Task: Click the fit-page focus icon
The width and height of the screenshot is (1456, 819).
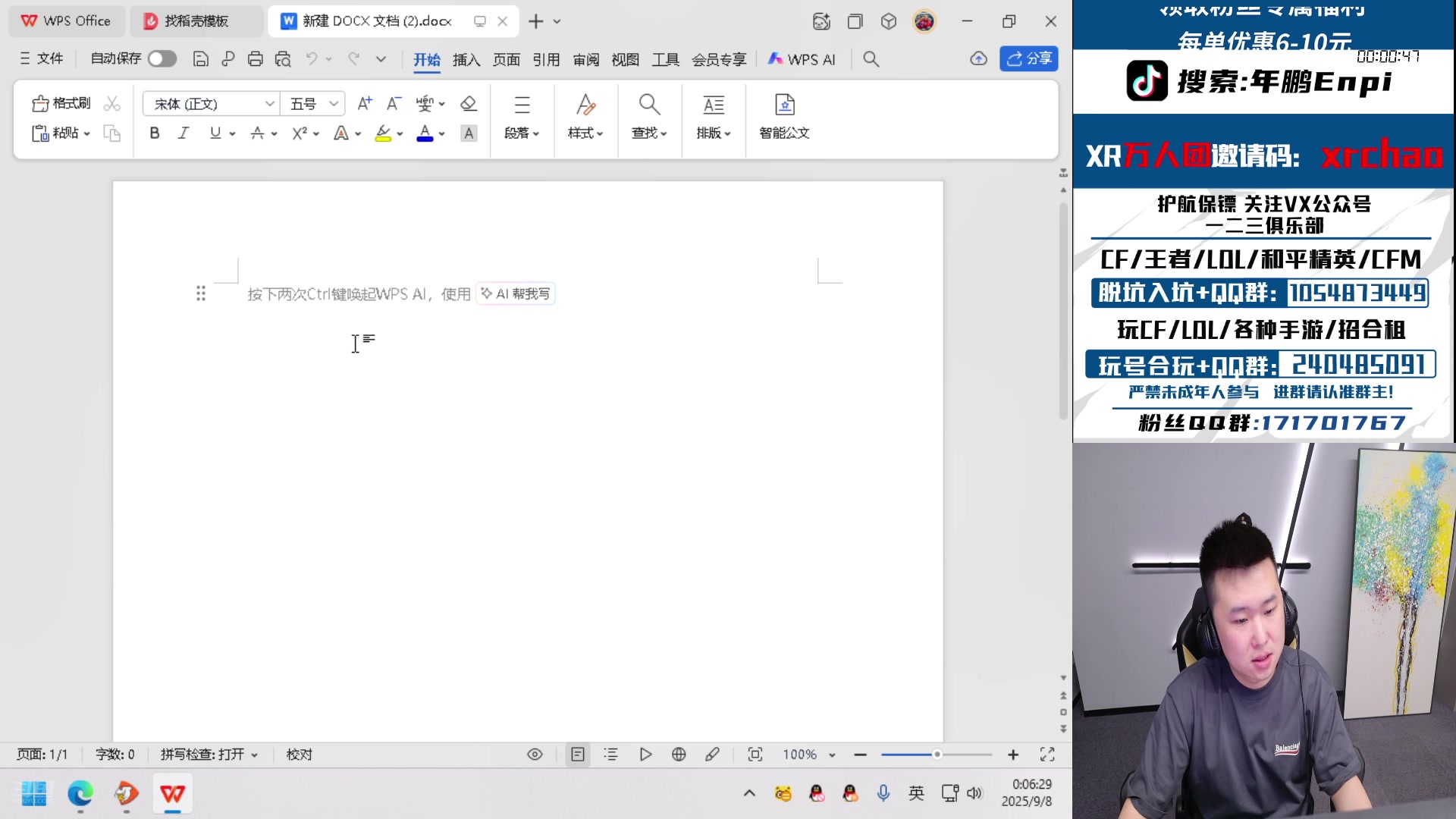Action: pyautogui.click(x=755, y=755)
